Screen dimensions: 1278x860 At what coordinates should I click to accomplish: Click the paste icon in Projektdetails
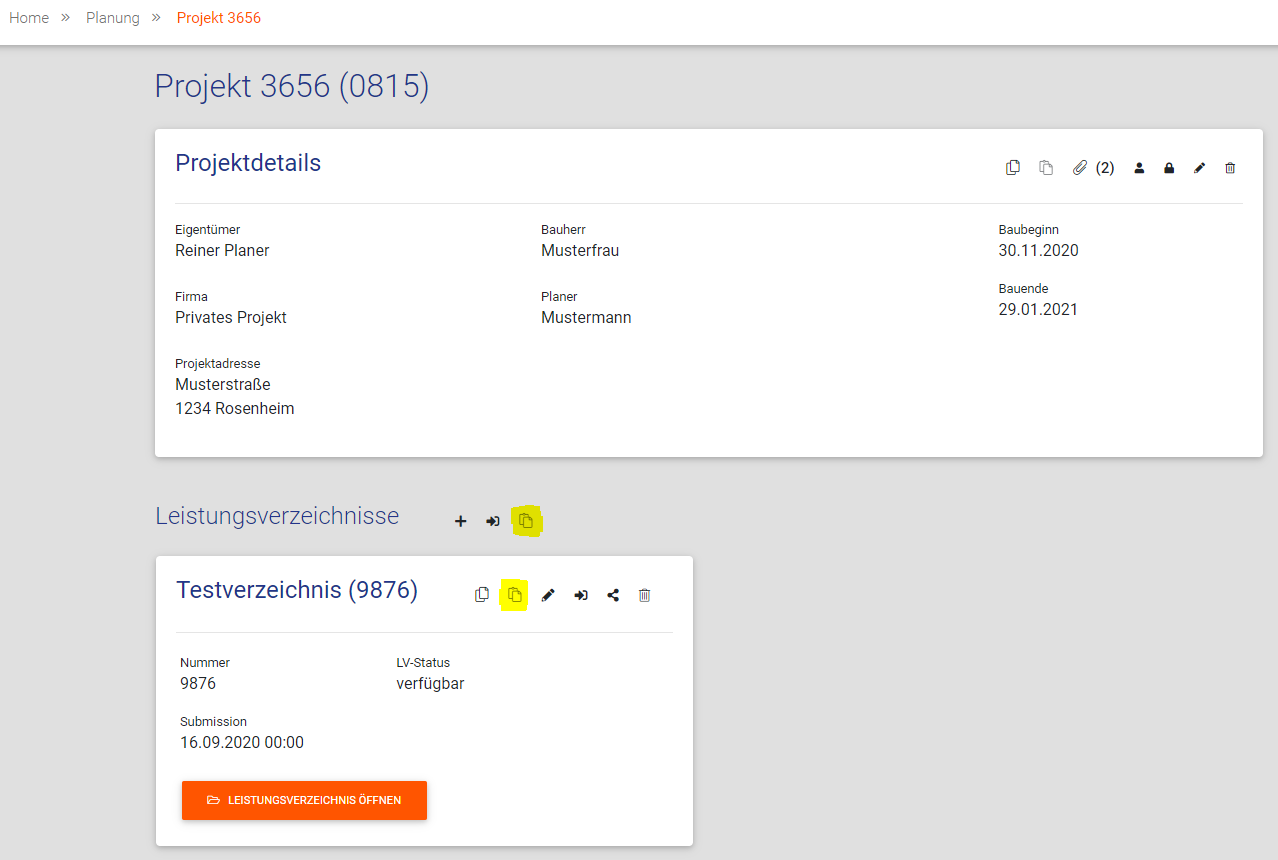point(1046,168)
